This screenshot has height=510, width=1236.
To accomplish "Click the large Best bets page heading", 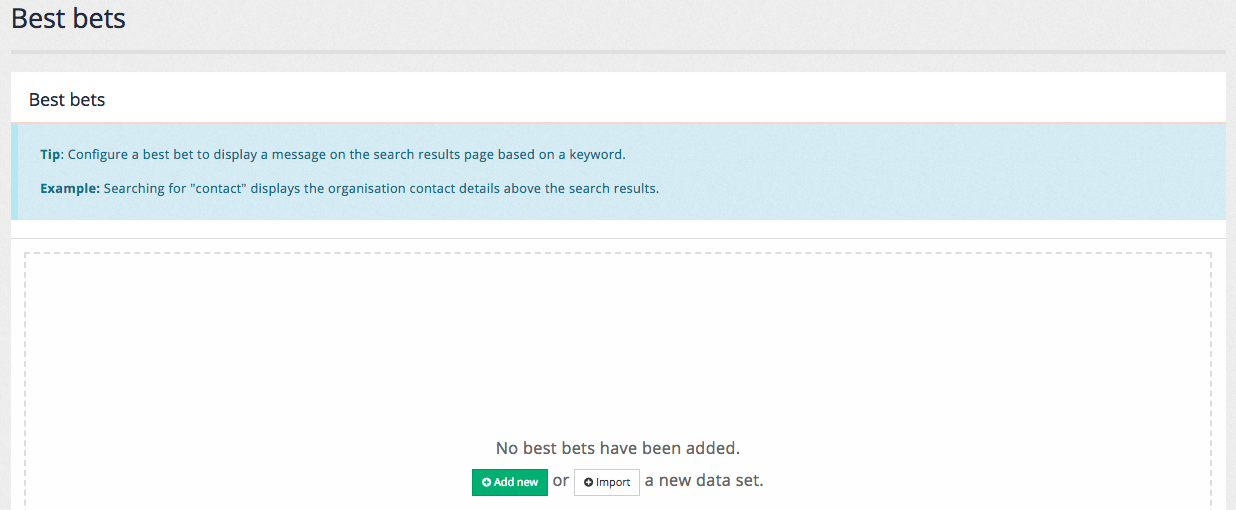I will click(68, 18).
